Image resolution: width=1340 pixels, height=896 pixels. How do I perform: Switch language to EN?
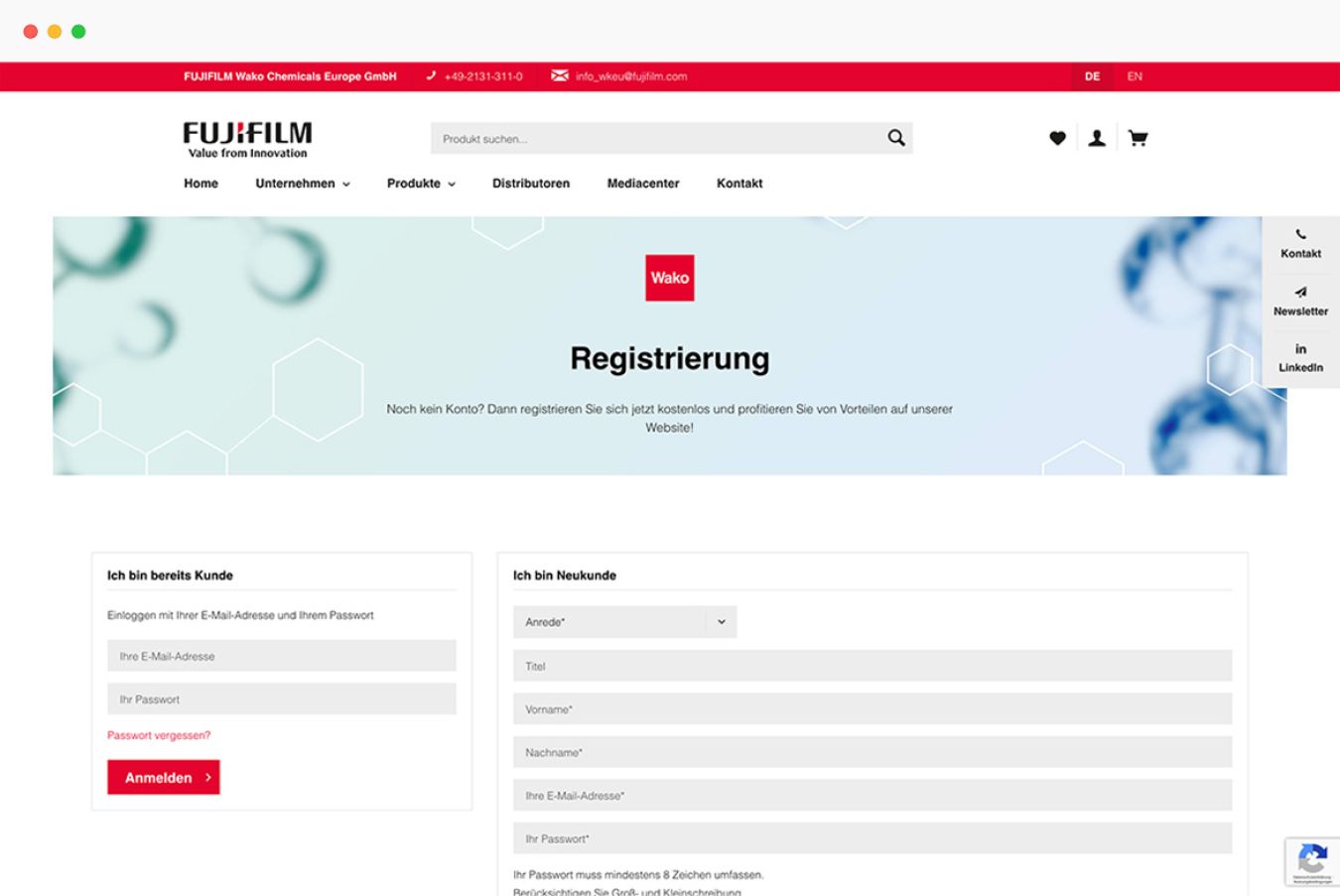pos(1135,76)
